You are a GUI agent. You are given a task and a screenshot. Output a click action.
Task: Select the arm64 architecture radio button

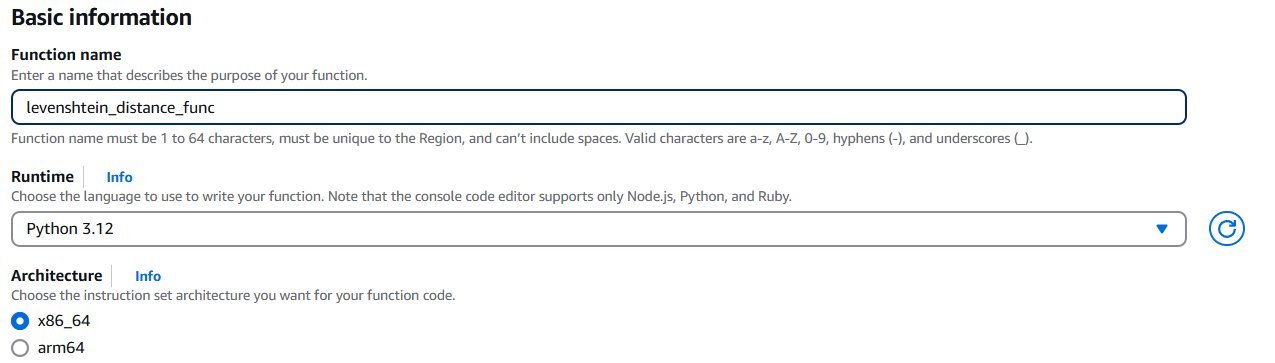click(x=19, y=348)
